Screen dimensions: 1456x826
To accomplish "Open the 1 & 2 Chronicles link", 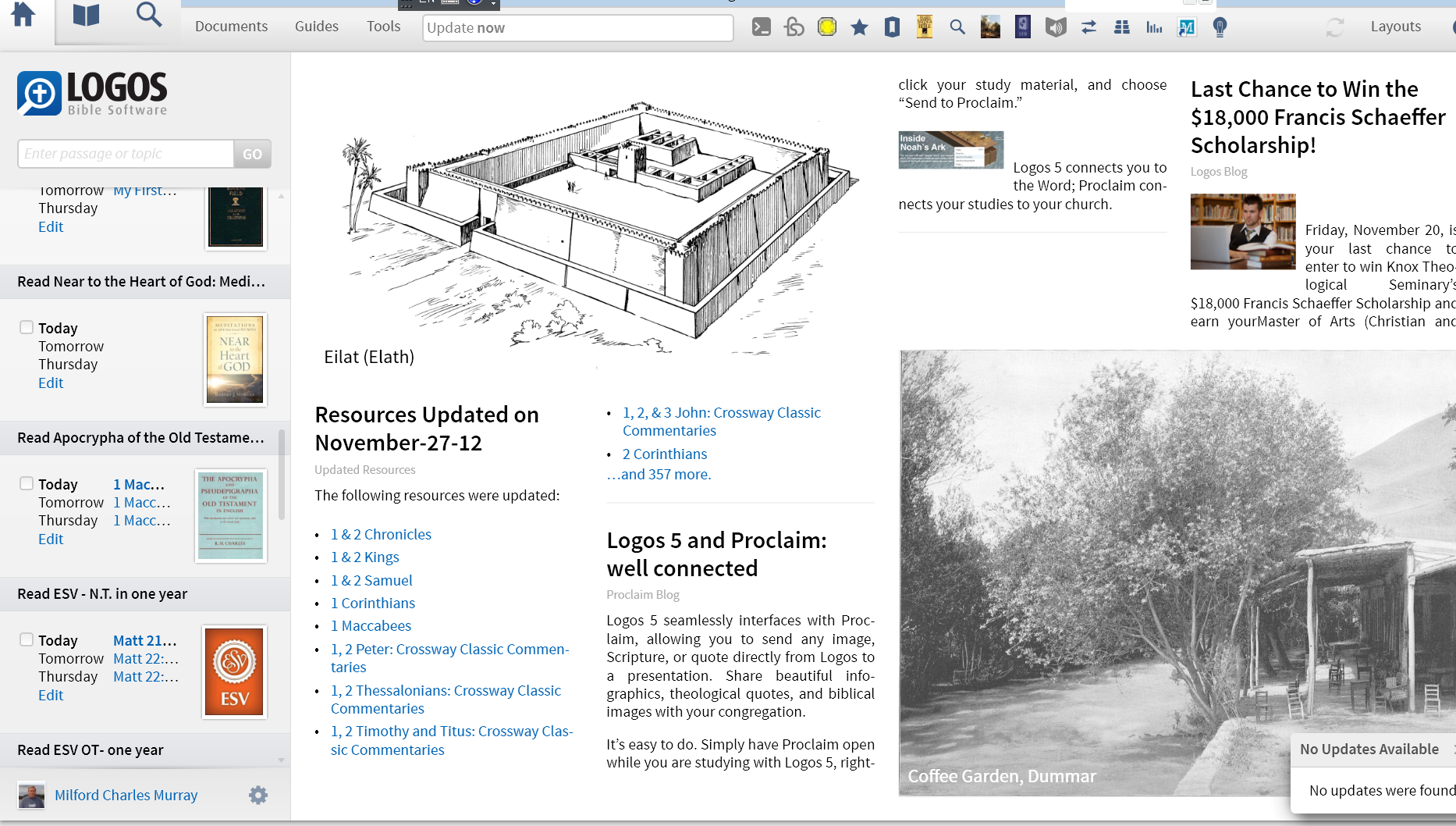I will click(381, 534).
